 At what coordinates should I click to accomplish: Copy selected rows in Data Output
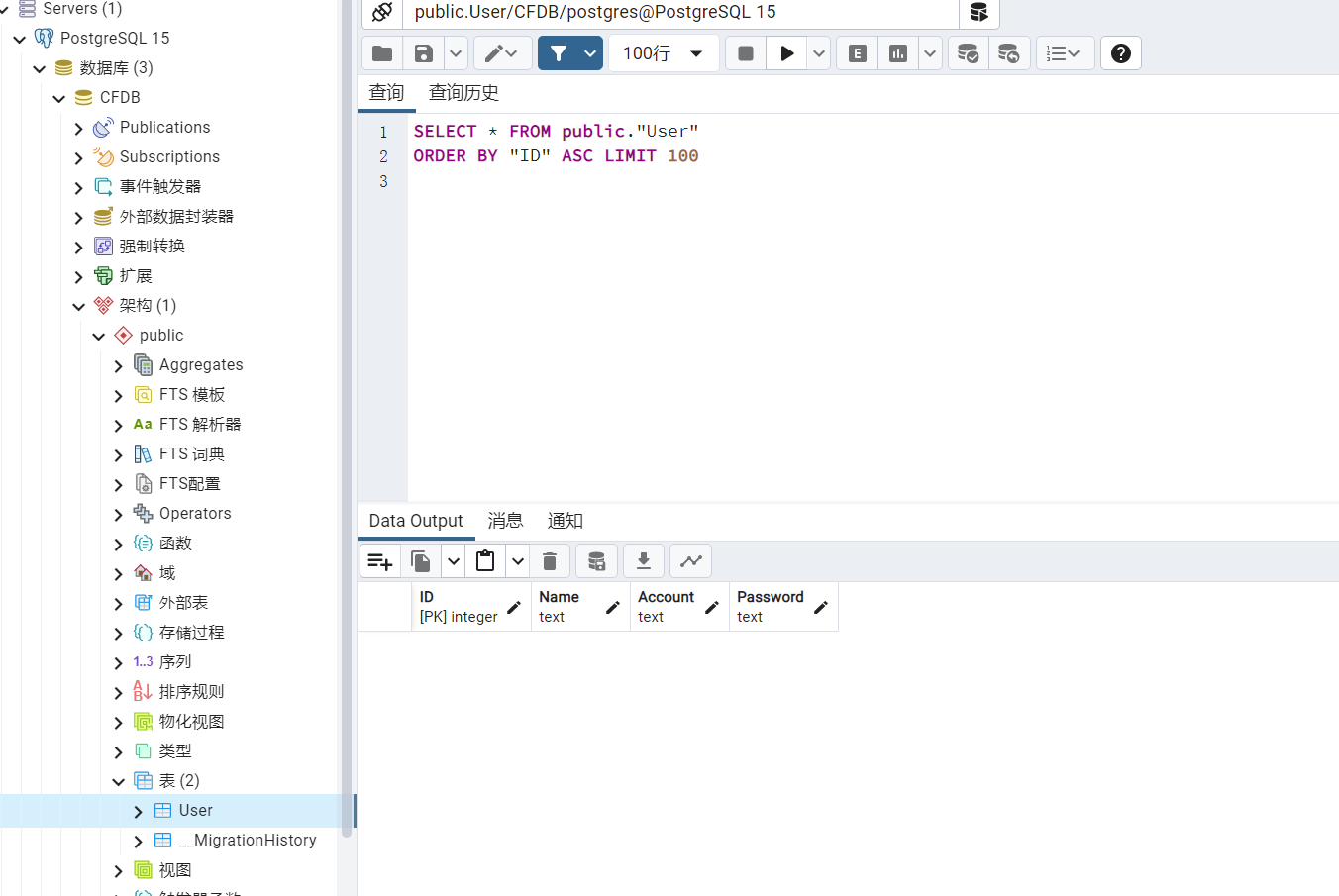point(421,561)
